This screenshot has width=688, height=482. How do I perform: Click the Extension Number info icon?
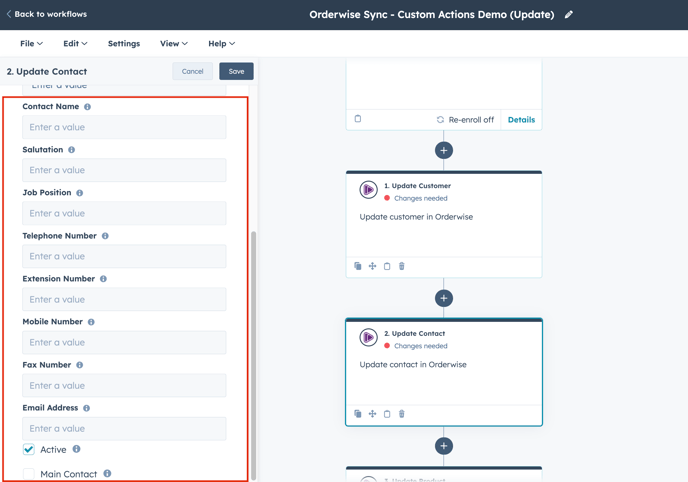pos(103,278)
